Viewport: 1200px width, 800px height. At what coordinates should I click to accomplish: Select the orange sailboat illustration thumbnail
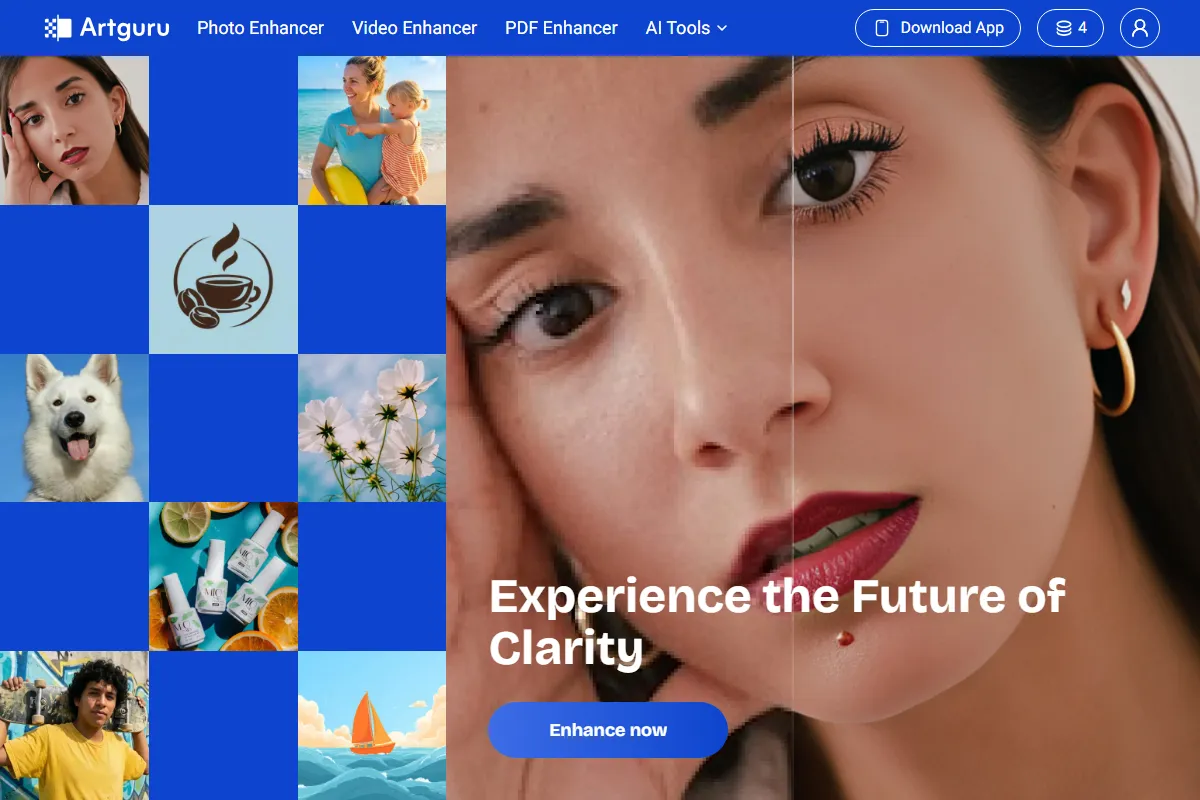click(x=372, y=725)
